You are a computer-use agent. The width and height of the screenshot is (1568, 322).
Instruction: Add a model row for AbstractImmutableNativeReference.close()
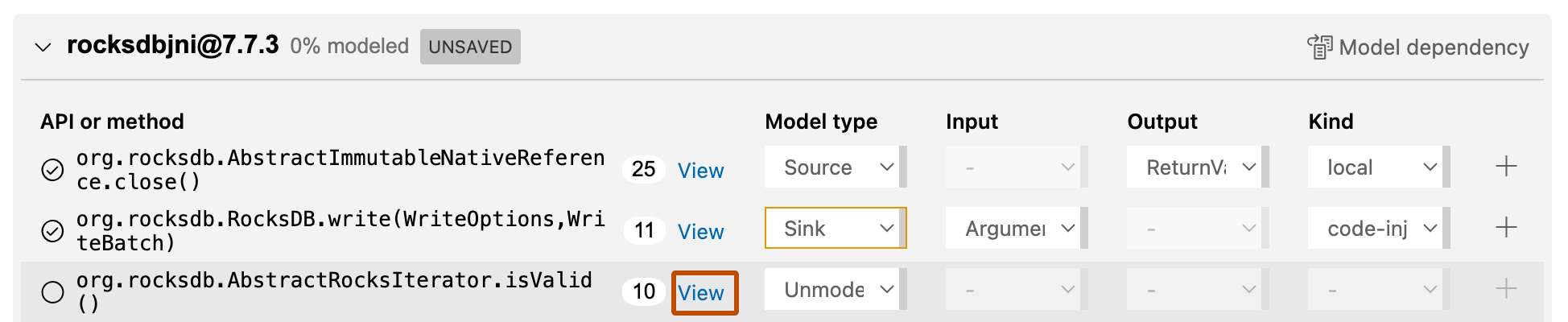click(1505, 167)
